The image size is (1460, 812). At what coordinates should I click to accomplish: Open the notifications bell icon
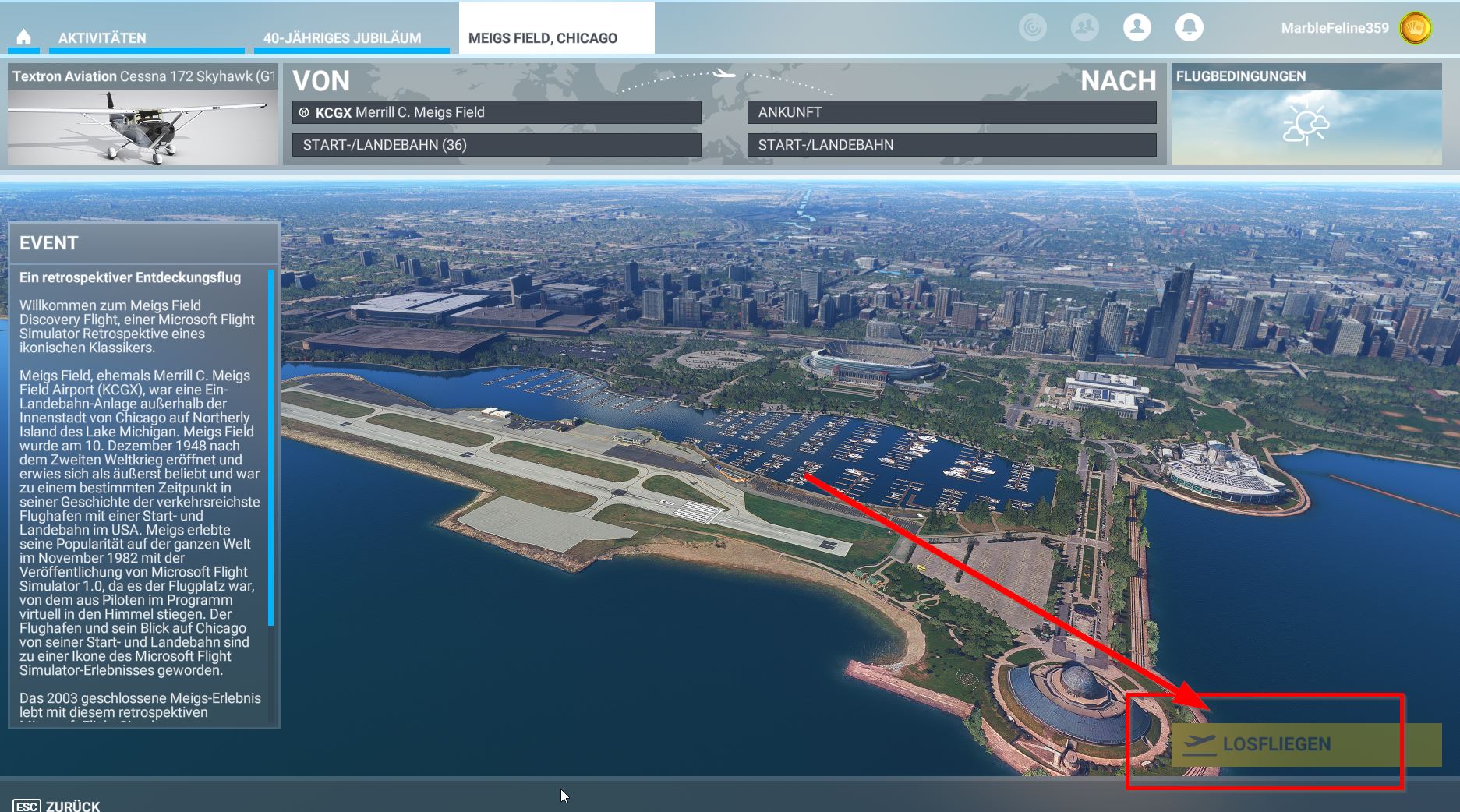tap(1190, 27)
